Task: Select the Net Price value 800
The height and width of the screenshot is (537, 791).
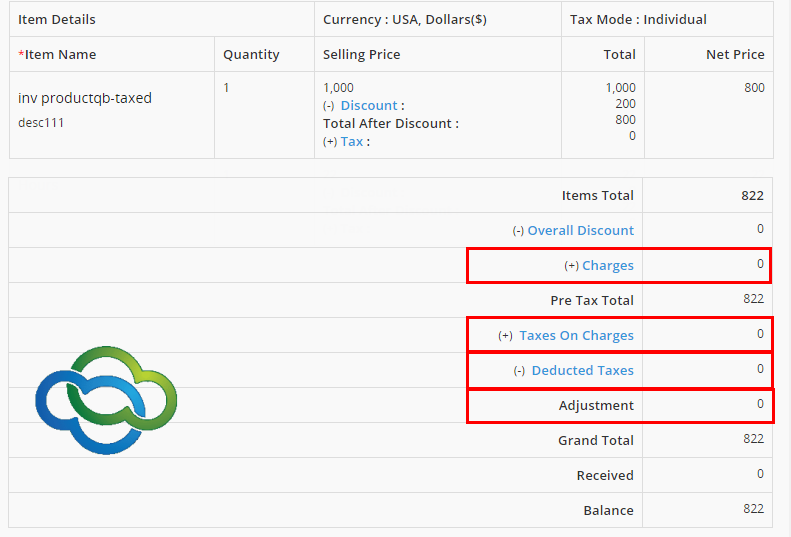Action: pyautogui.click(x=754, y=88)
